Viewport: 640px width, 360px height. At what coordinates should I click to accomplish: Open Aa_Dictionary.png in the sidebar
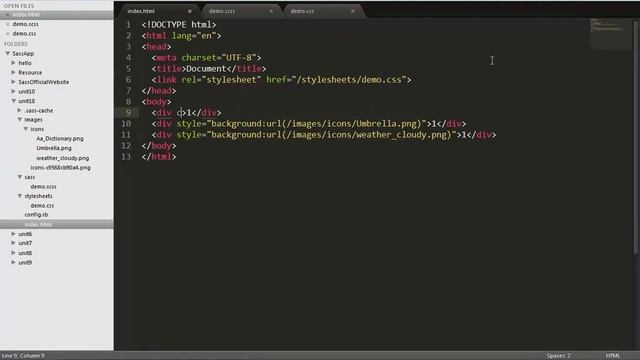pos(60,139)
